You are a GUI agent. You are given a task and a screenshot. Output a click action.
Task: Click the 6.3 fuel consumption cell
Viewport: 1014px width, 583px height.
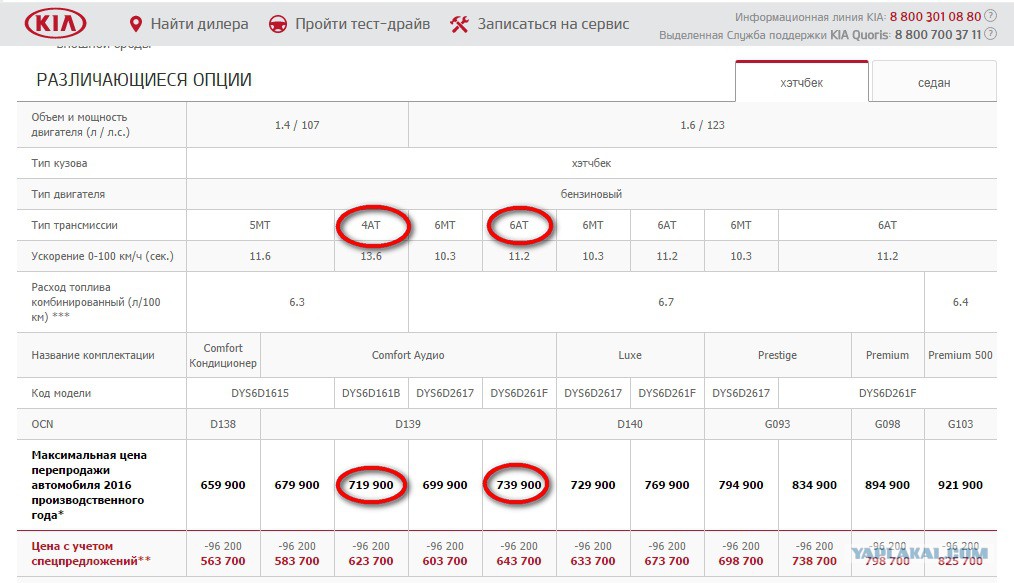(297, 302)
